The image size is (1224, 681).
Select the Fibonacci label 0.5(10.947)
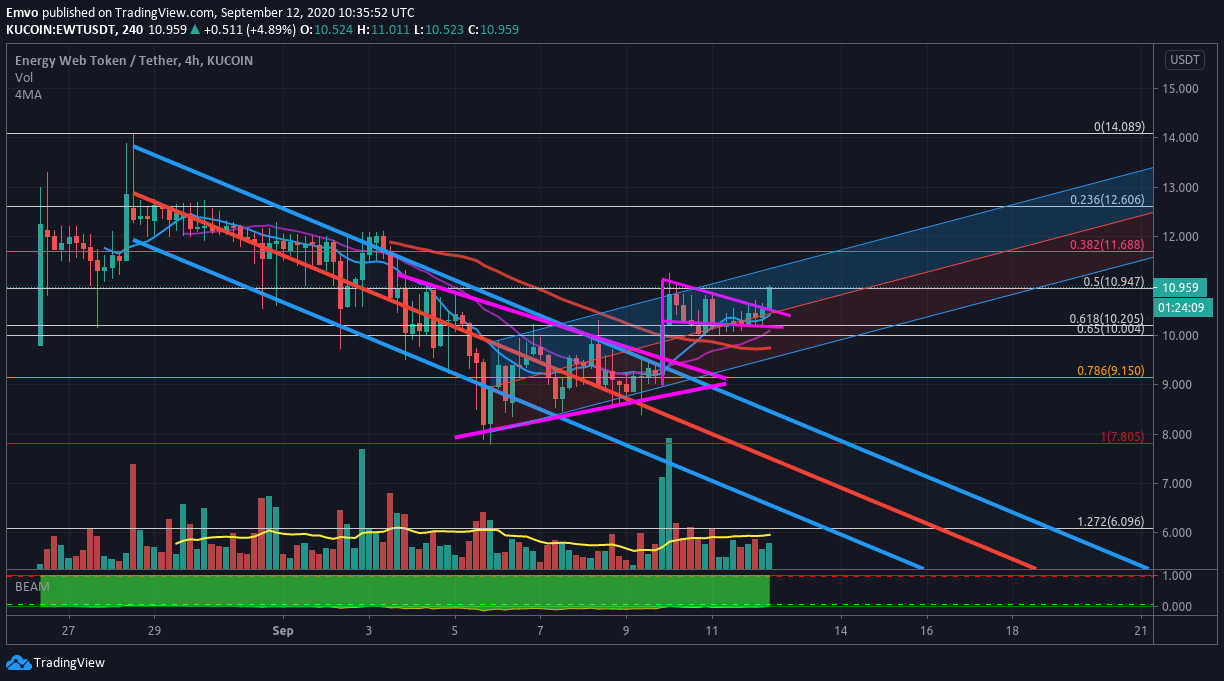(1113, 282)
